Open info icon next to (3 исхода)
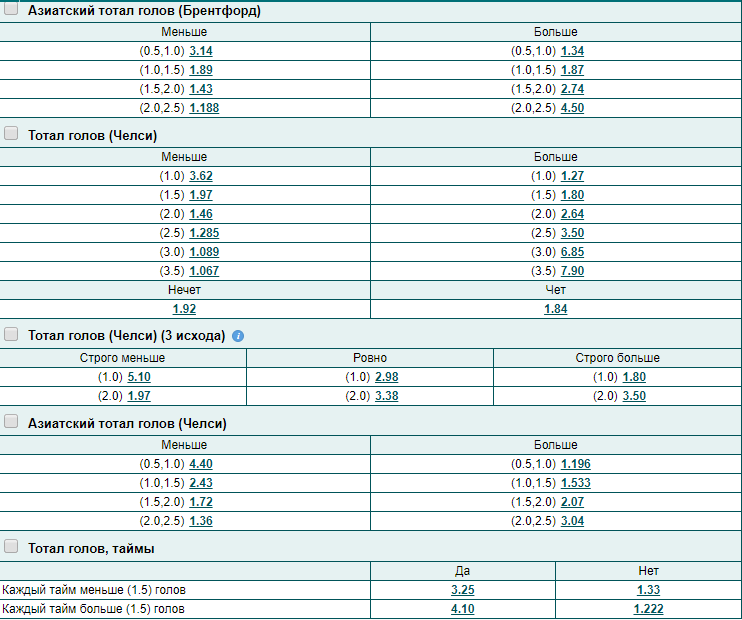Image resolution: width=742 pixels, height=620 pixels. [238, 336]
